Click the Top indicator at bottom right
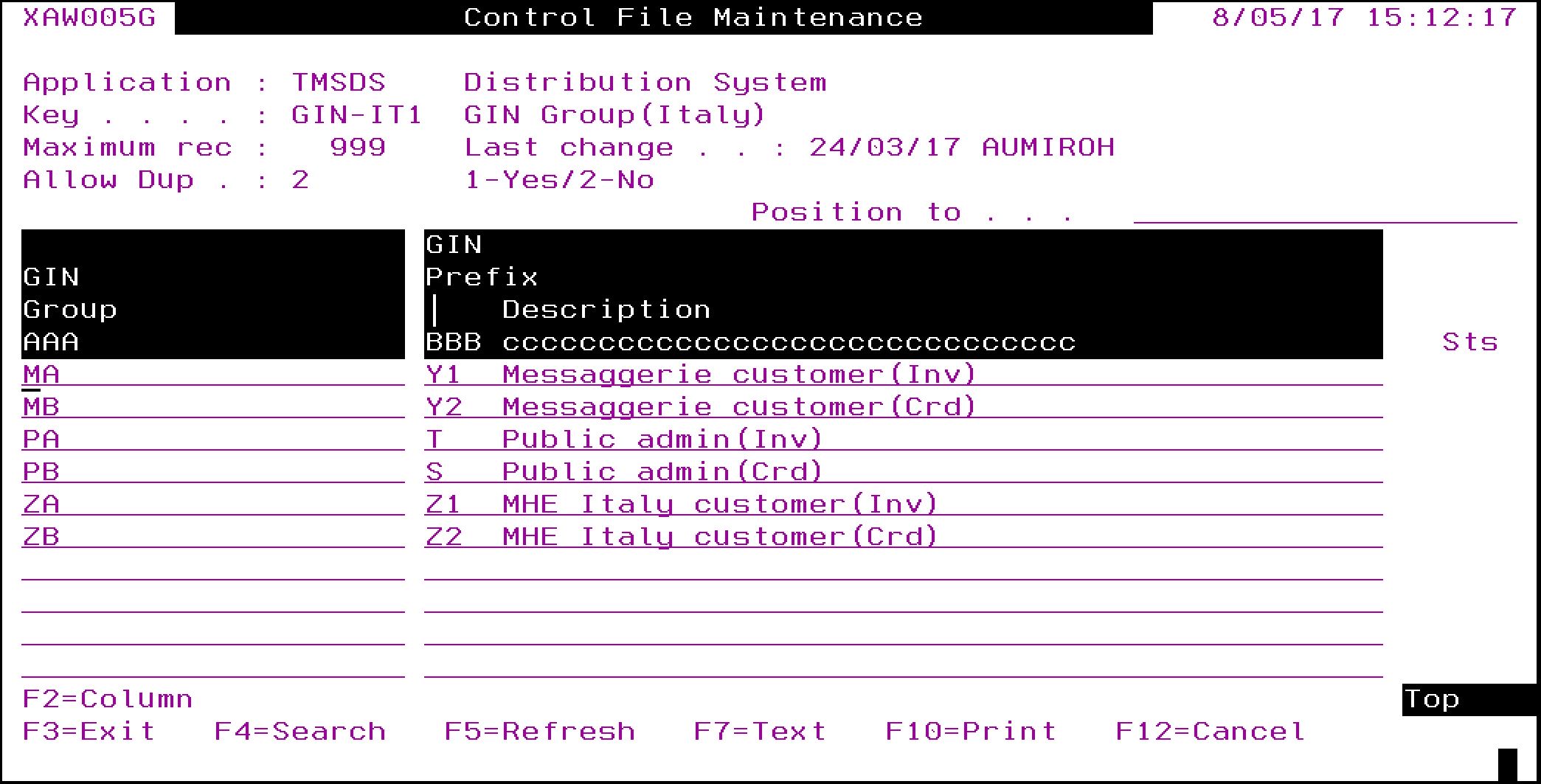Screen dimensions: 1541x784 point(1431,698)
